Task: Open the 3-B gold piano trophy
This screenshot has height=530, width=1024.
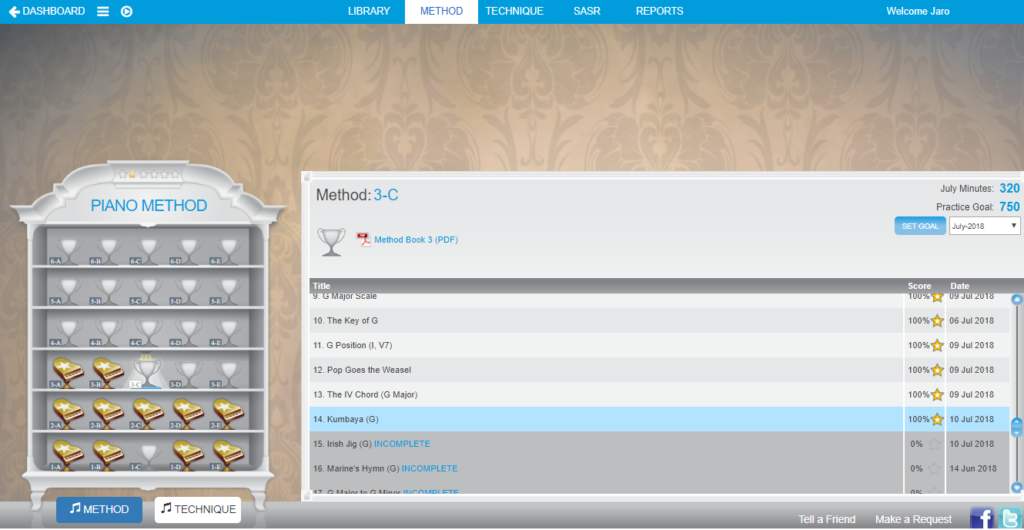Action: [108, 373]
